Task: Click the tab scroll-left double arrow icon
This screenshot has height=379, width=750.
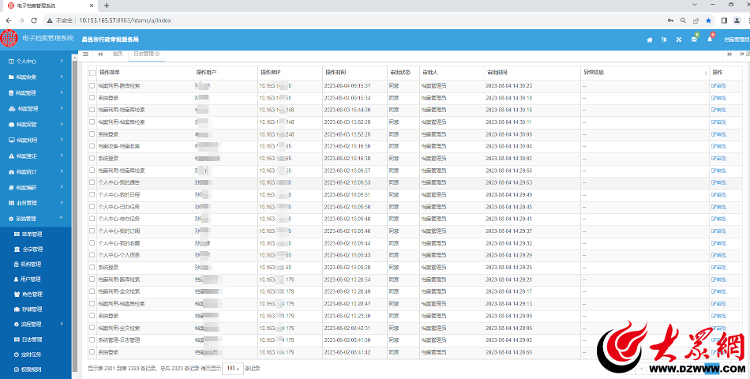Action: pyautogui.click(x=100, y=54)
